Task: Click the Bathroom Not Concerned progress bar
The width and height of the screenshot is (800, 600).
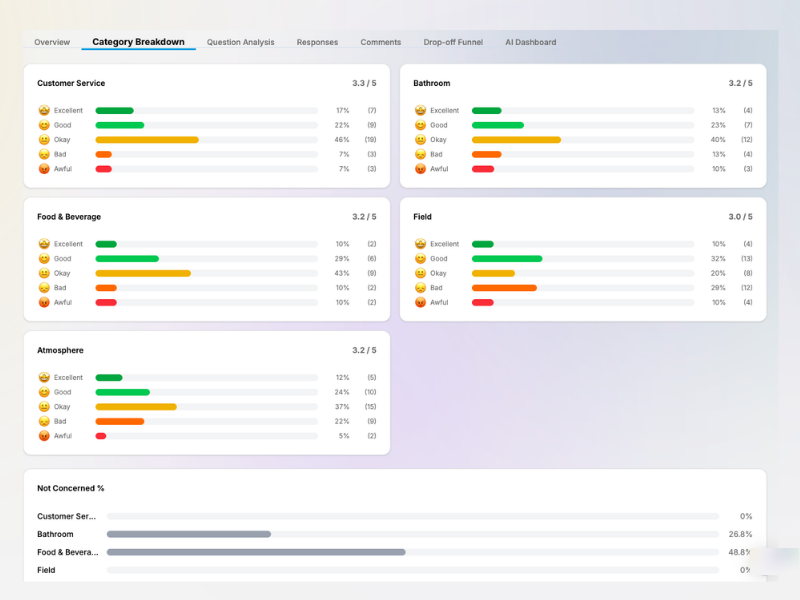Action: coord(412,534)
